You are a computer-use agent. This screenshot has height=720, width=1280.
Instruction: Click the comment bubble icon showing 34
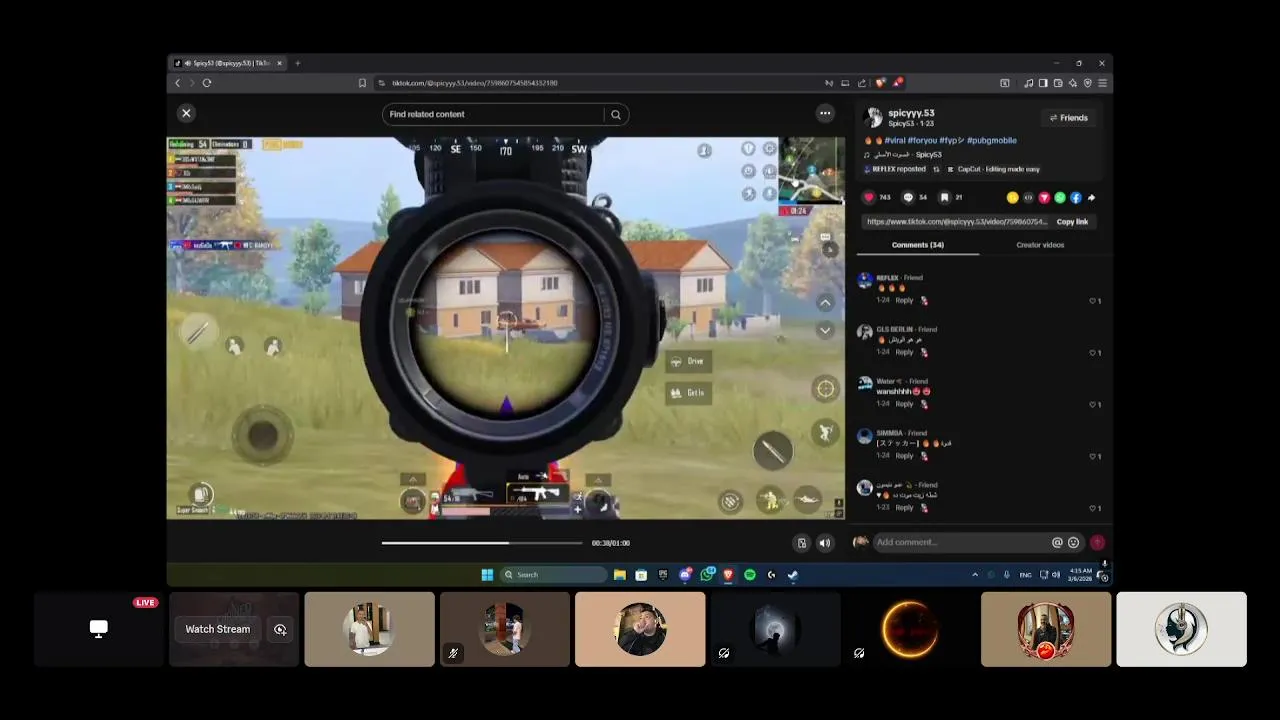[908, 198]
